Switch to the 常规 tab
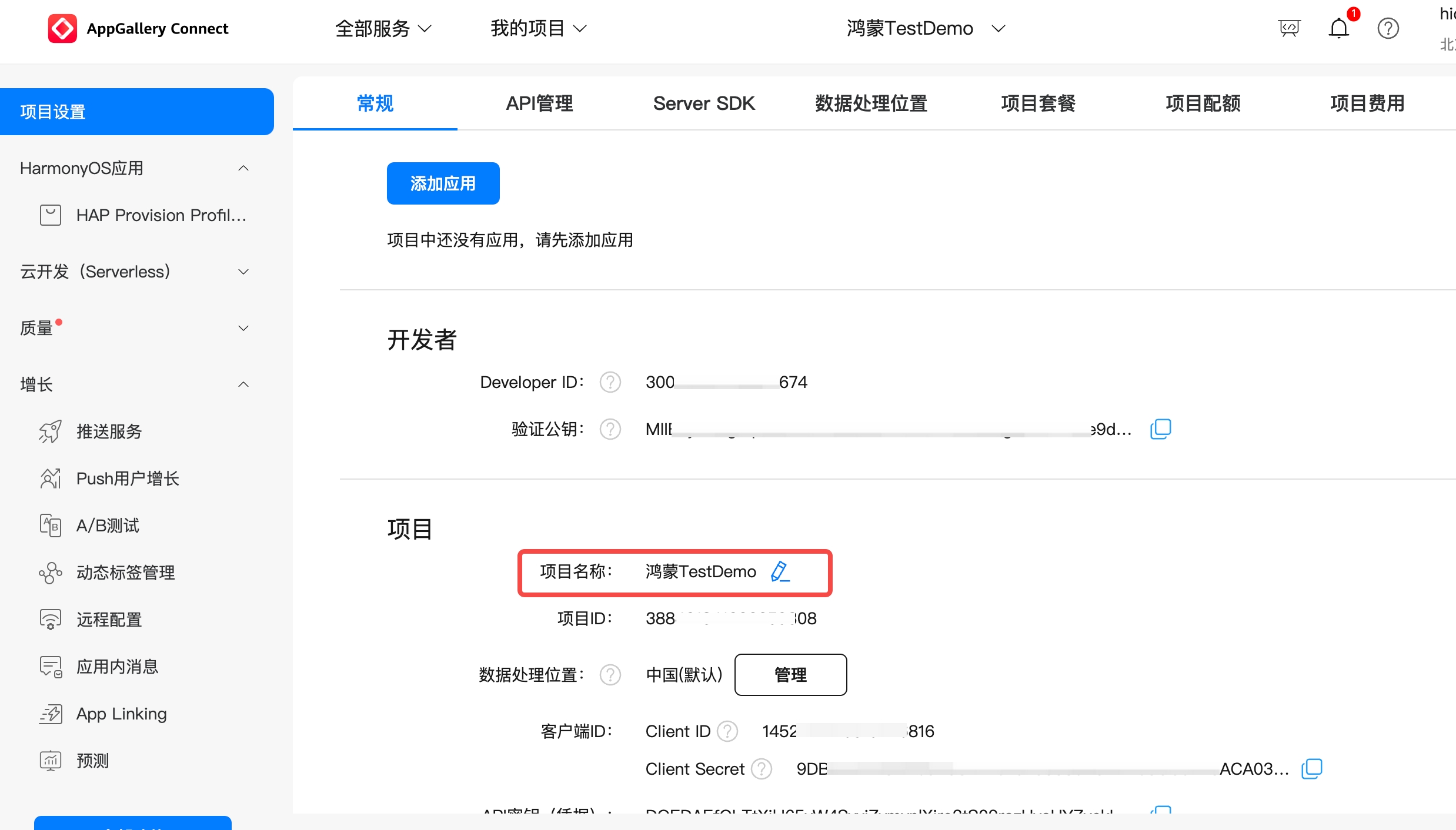Viewport: 1456px width, 830px height. (x=375, y=103)
